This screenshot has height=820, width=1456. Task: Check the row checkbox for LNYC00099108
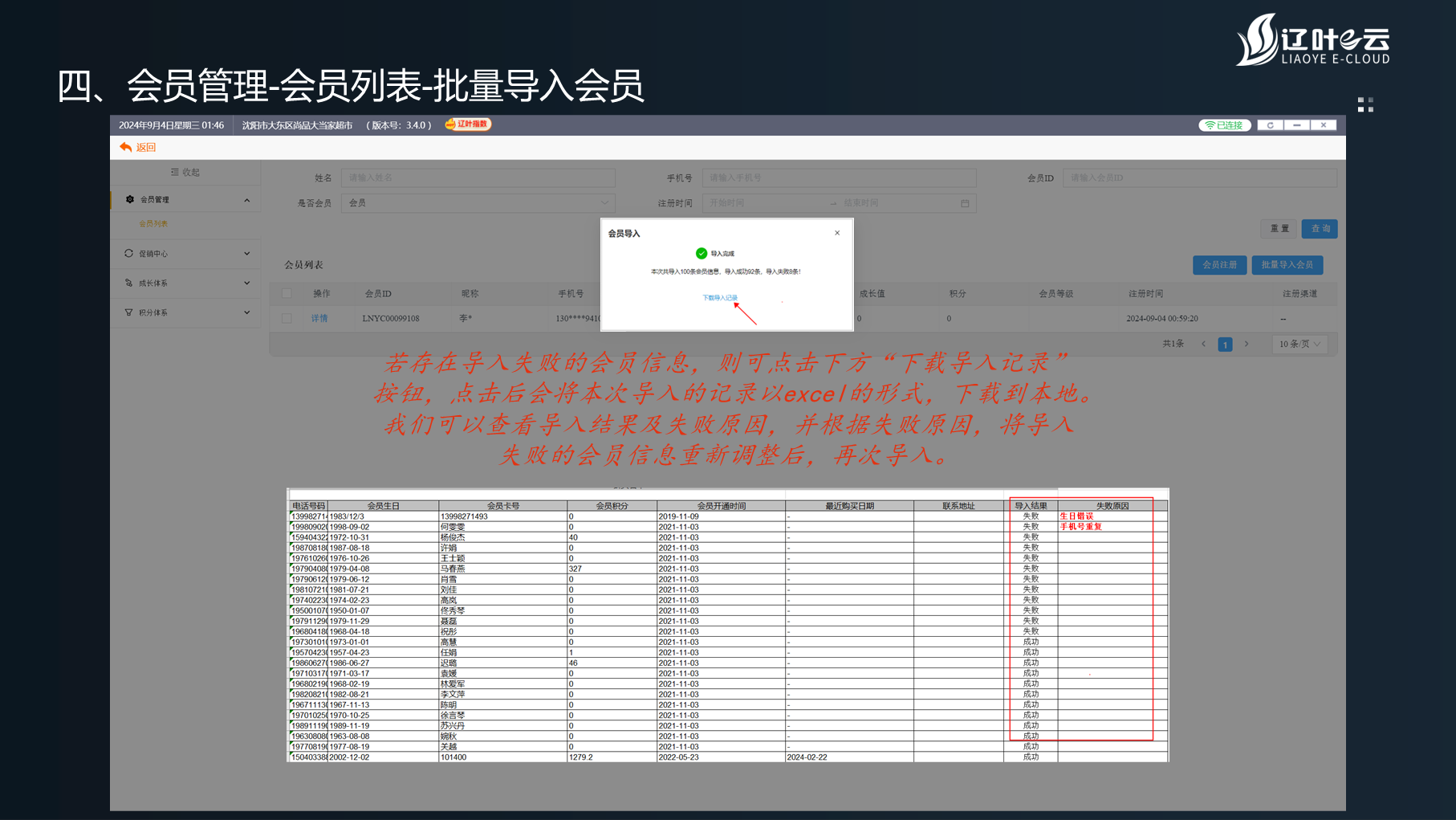point(287,318)
